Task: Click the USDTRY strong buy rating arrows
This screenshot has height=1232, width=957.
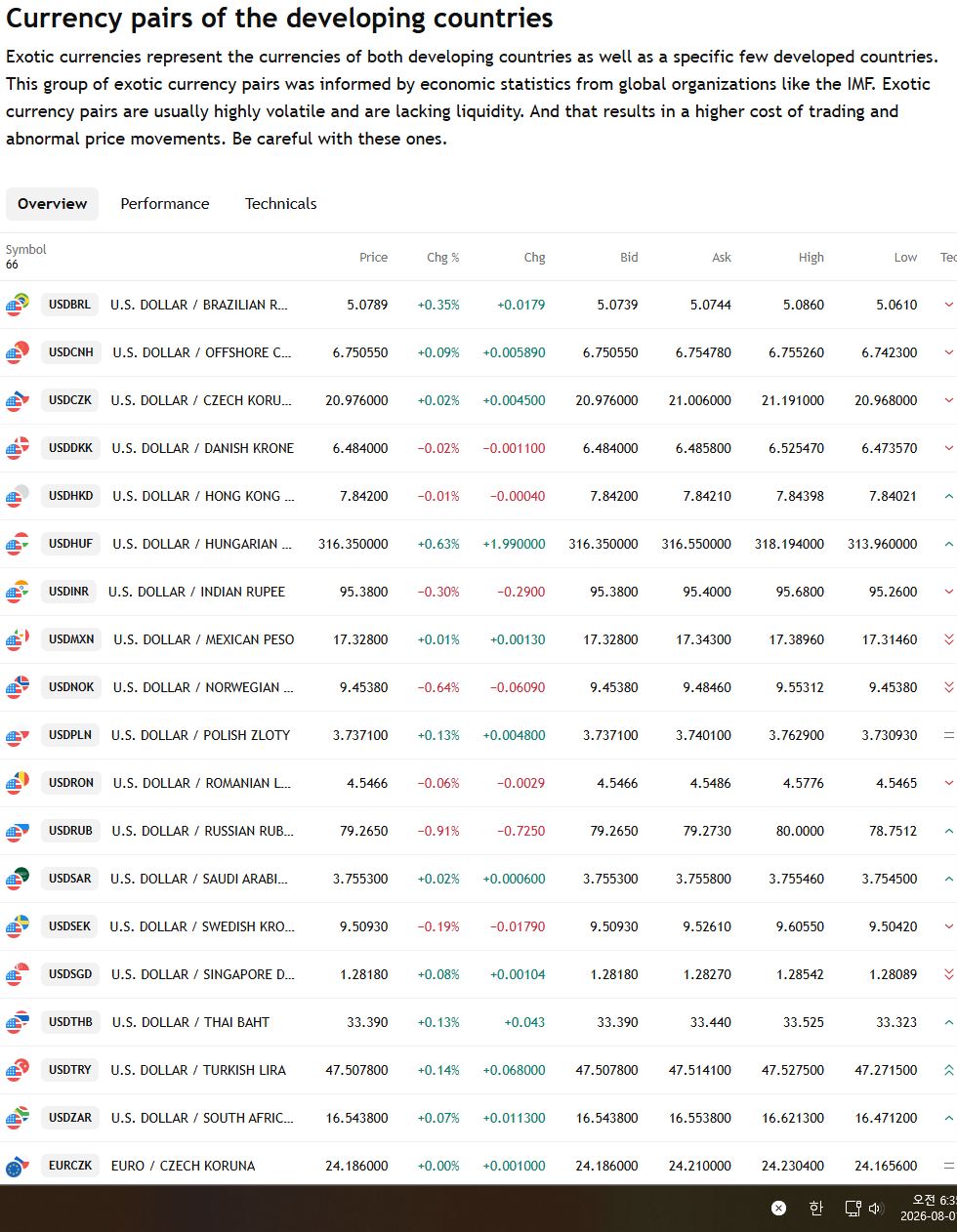Action: (948, 1071)
